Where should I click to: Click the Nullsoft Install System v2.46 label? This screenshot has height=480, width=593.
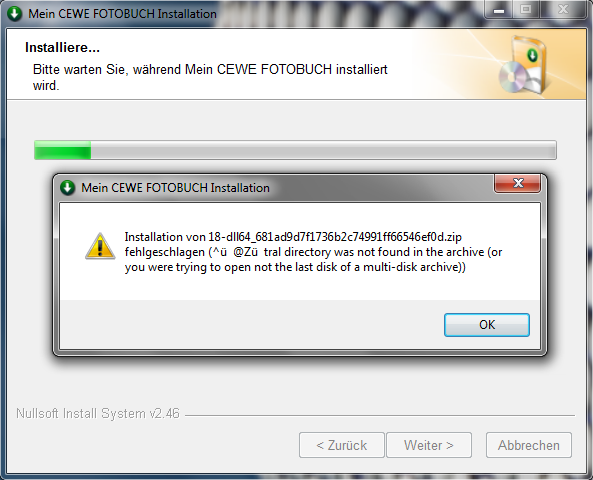98,413
